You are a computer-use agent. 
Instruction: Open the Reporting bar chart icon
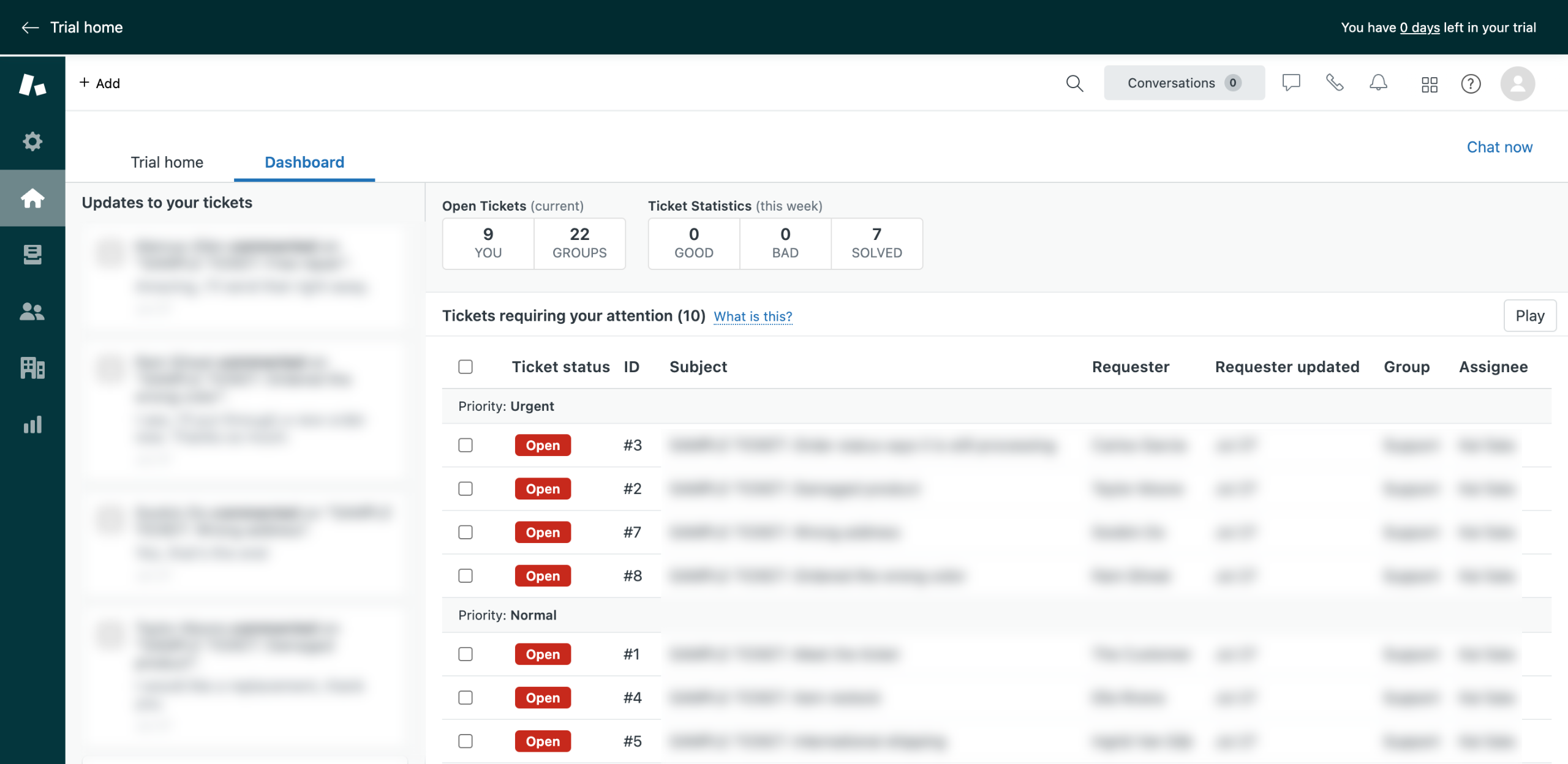coord(32,424)
